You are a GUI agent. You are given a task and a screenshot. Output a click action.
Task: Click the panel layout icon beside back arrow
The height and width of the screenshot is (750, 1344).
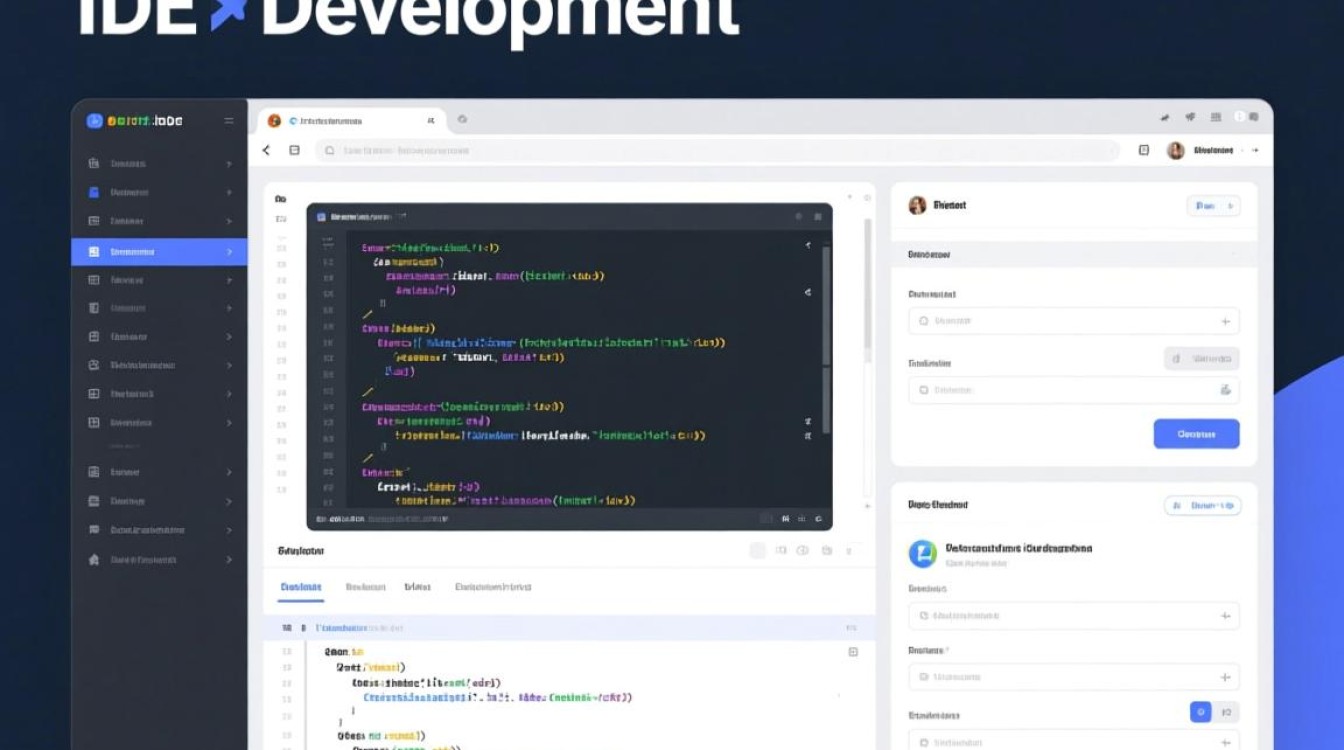(294, 150)
